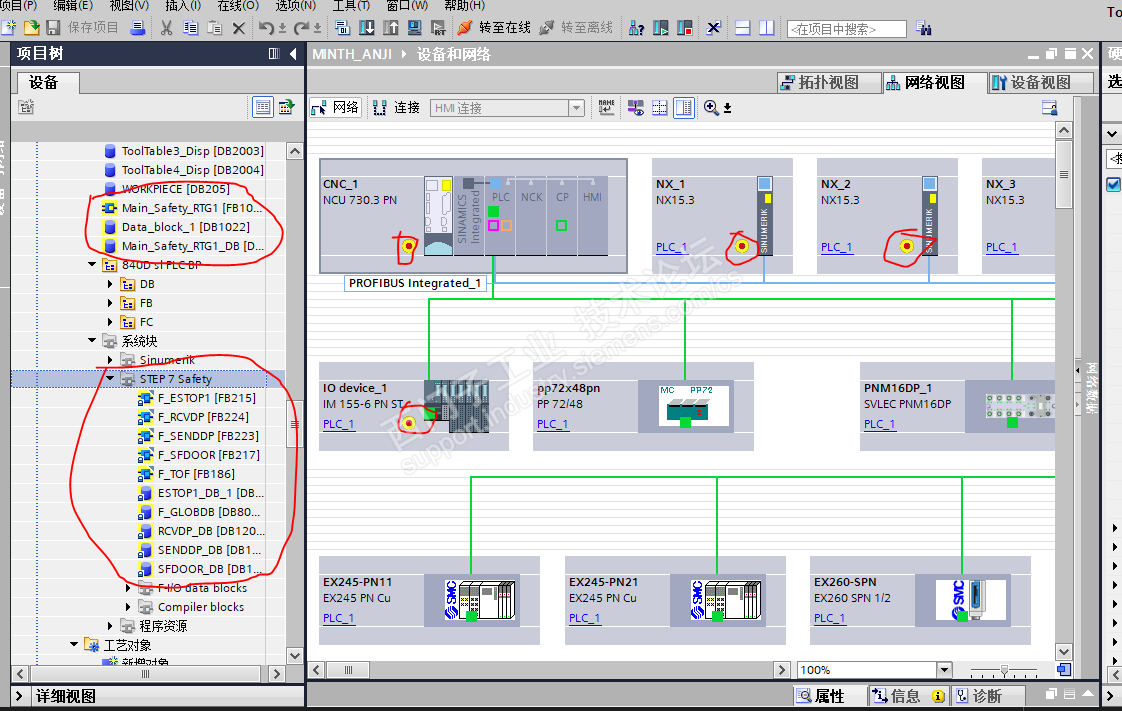Select the CNC_1 NCU 730.3 PN device
Viewport: 1122px width, 711px height.
pyautogui.click(x=474, y=215)
